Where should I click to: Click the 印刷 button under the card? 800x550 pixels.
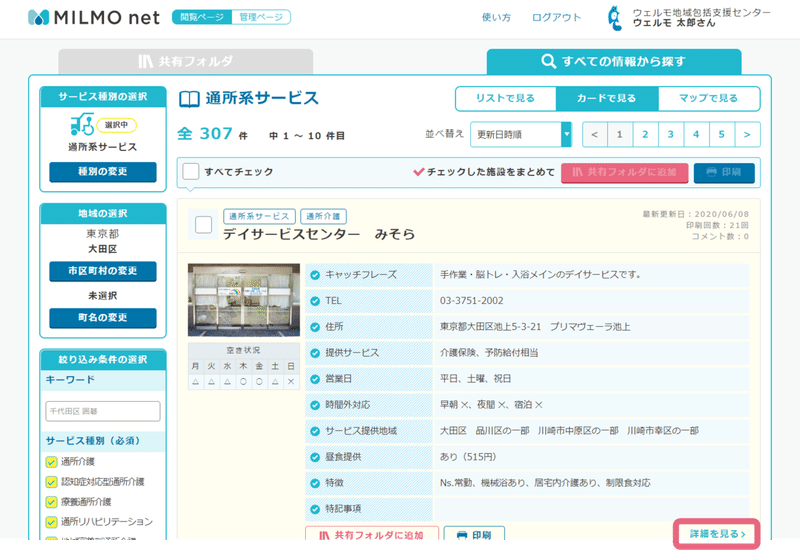pos(474,534)
